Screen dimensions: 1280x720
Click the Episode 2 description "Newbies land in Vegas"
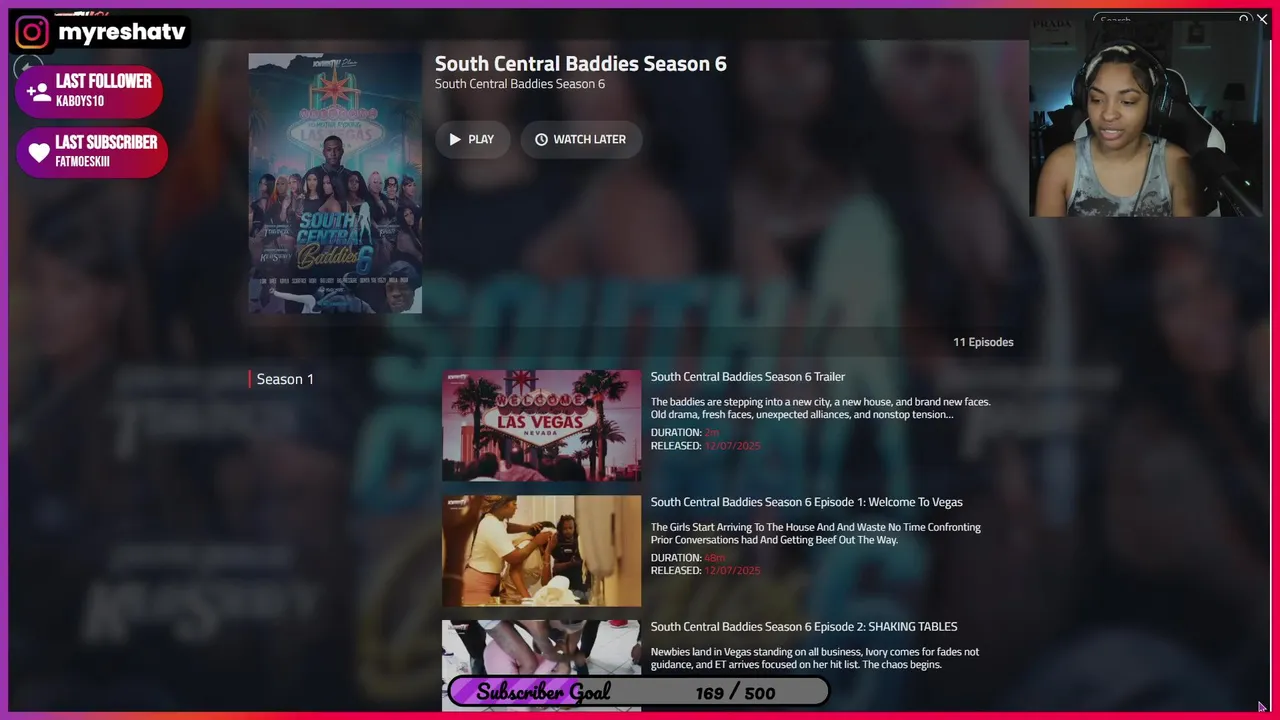click(x=815, y=658)
